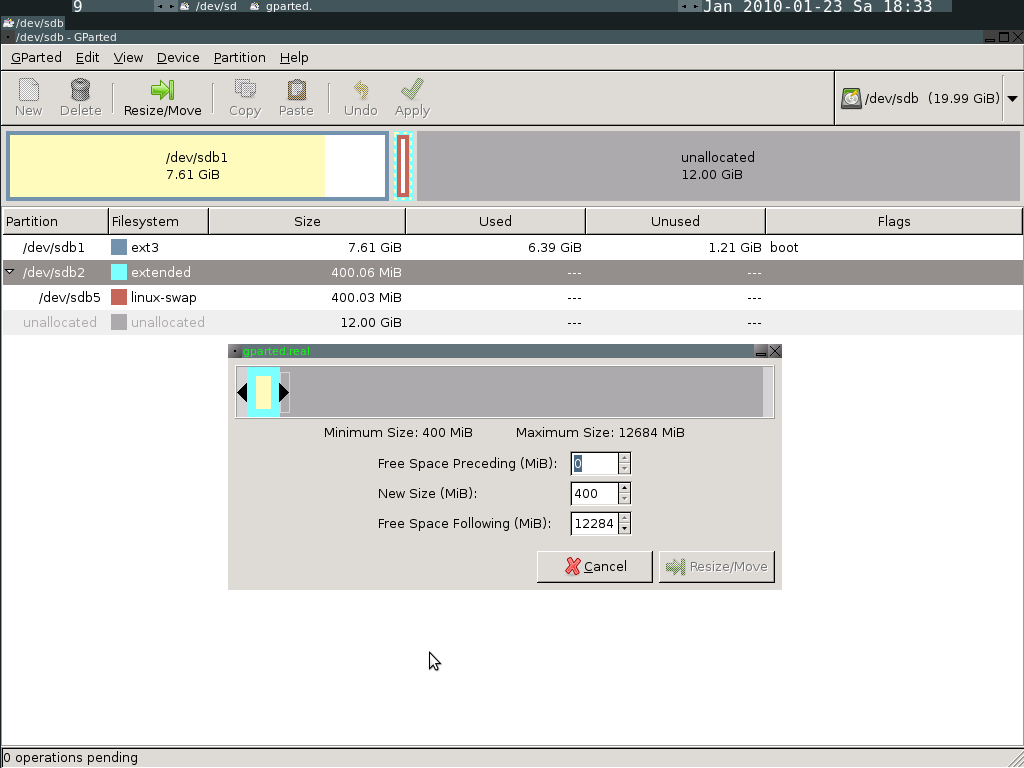Increase New Size with its up stepper arrow
The width and height of the screenshot is (1024, 768).
pos(622,488)
